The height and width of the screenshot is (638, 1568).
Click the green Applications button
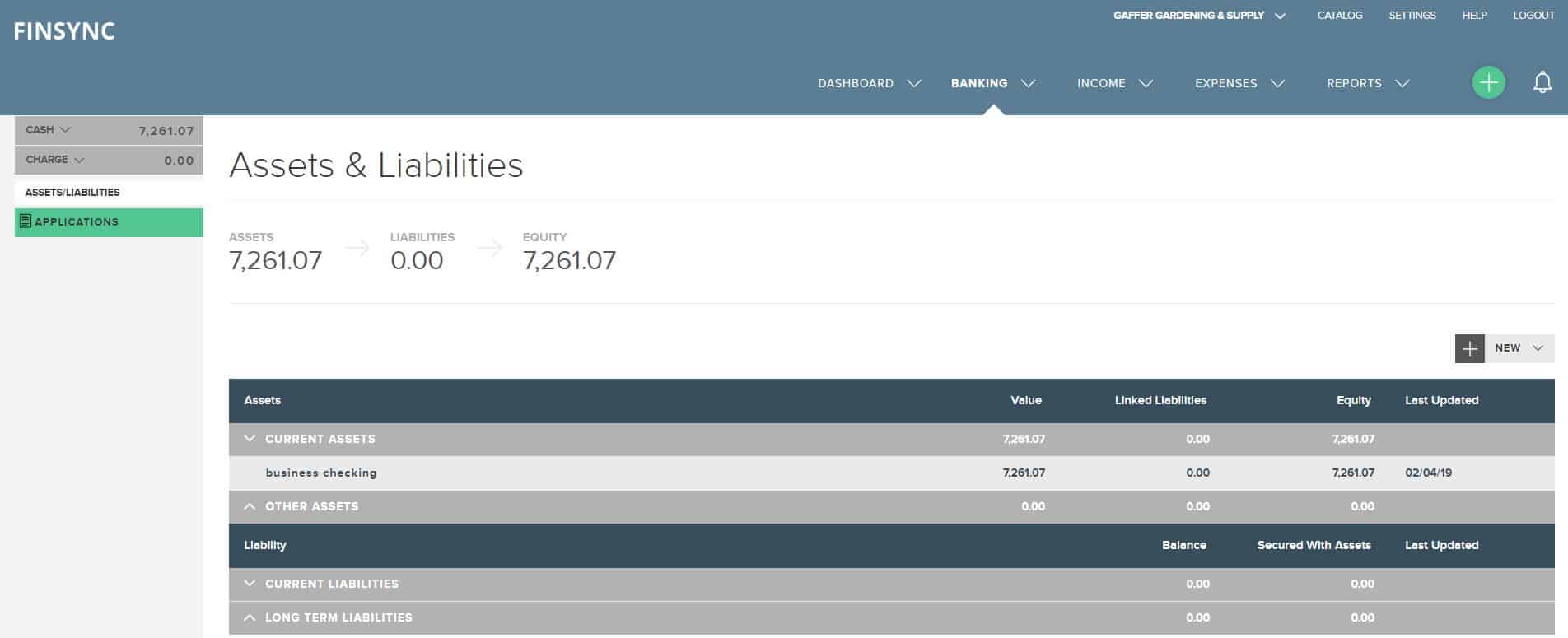(x=109, y=222)
